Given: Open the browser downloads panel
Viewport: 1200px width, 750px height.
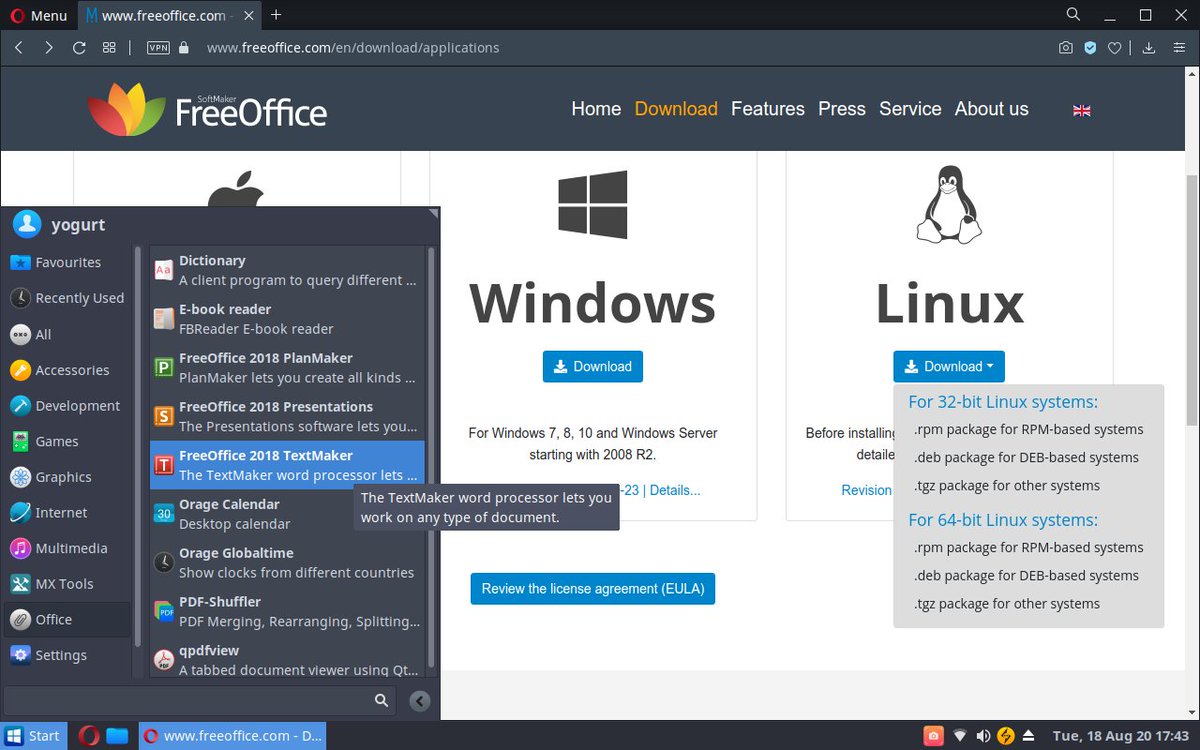Looking at the screenshot, I should (1149, 47).
